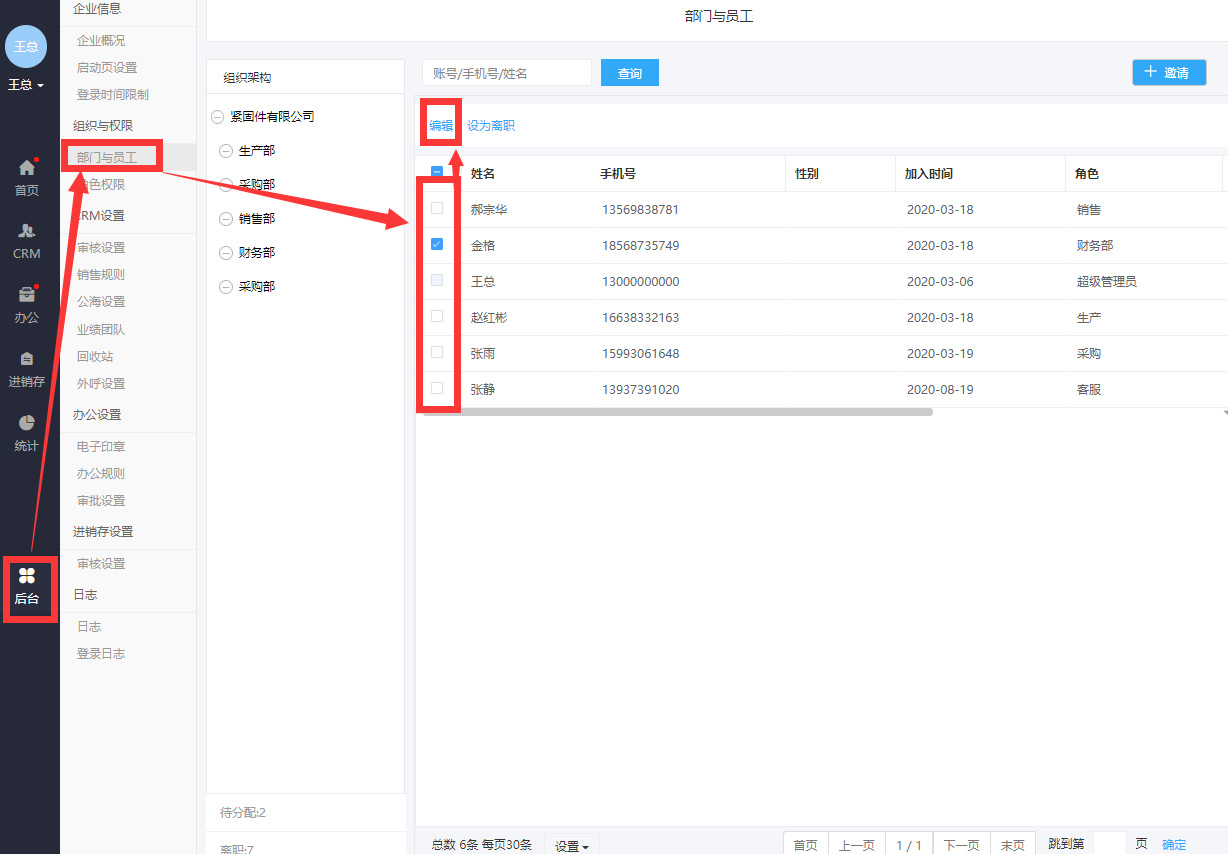Viewport: 1228px width, 854px height.
Task: Collapse the 生产部 tree node toggle
Action: click(225, 151)
